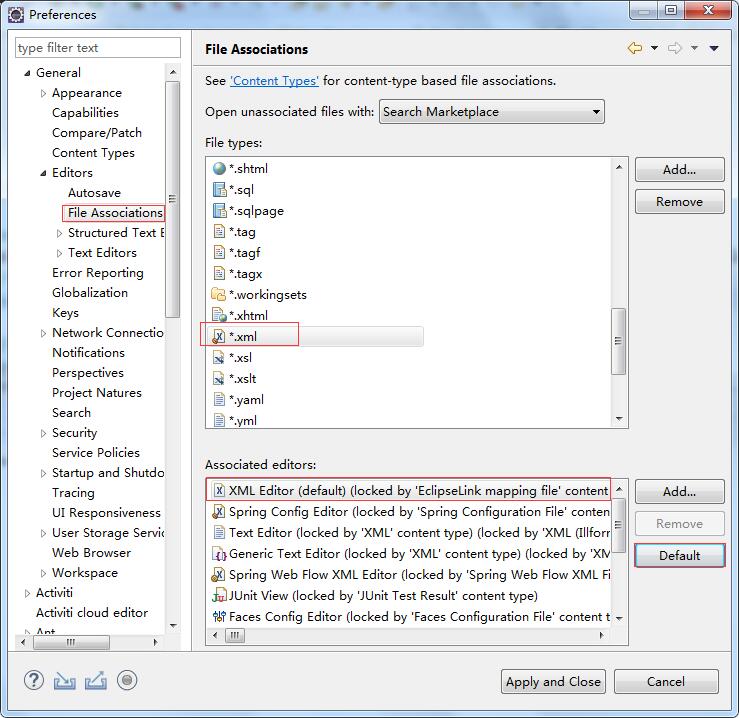The width and height of the screenshot is (739, 718).
Task: Select Error Reporting in the tree
Action: pos(98,273)
